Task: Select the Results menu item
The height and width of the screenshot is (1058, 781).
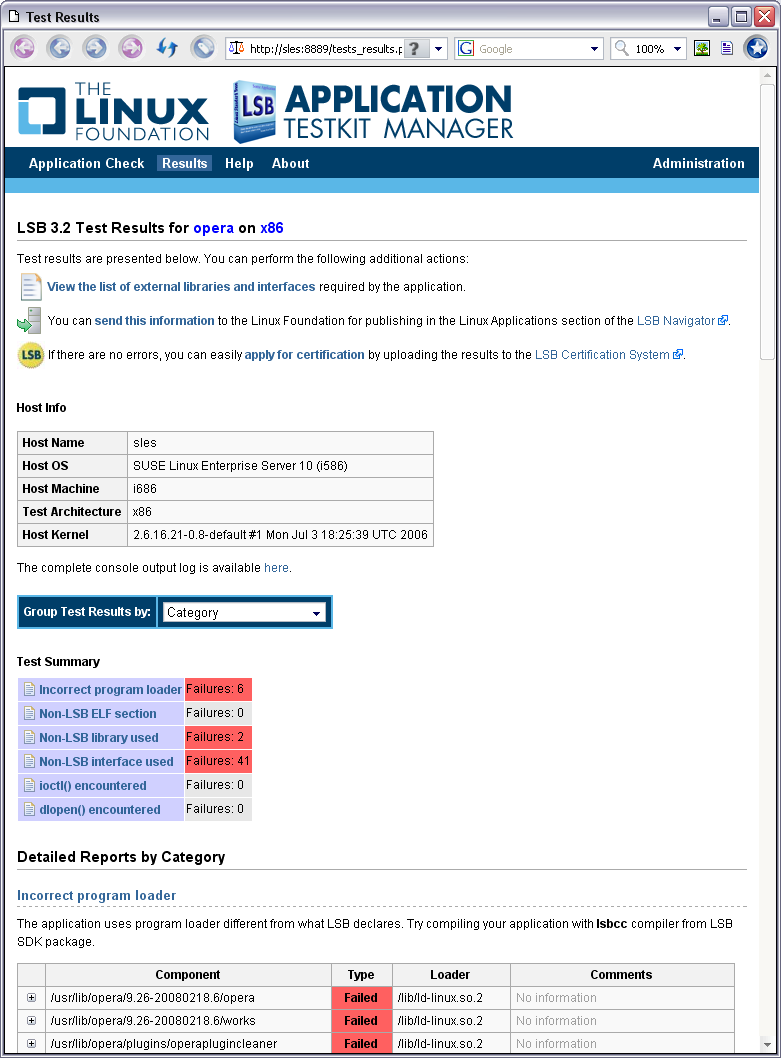Action: [x=184, y=163]
